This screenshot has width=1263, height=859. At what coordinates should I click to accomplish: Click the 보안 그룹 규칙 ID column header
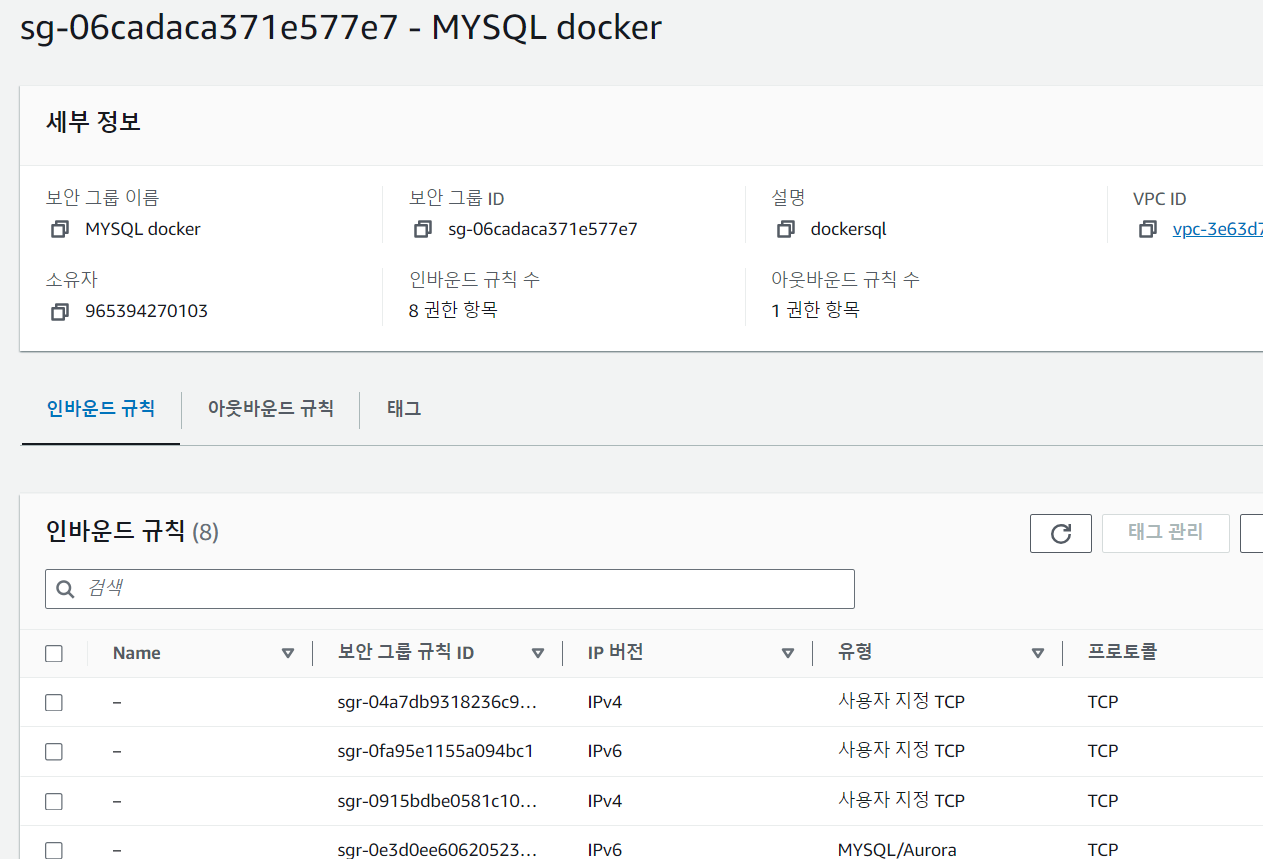point(406,653)
